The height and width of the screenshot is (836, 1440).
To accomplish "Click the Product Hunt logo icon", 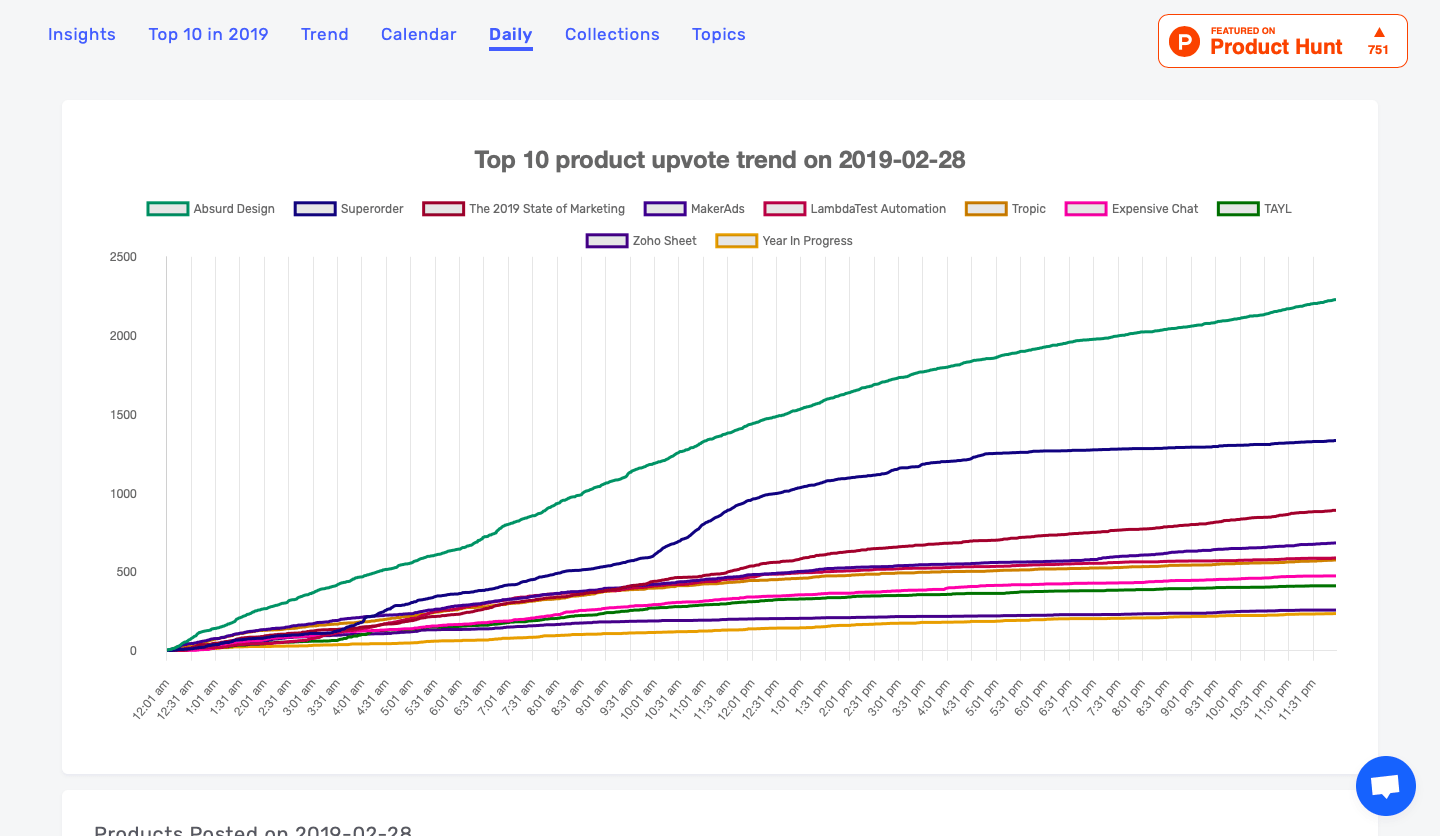I will pyautogui.click(x=1185, y=42).
